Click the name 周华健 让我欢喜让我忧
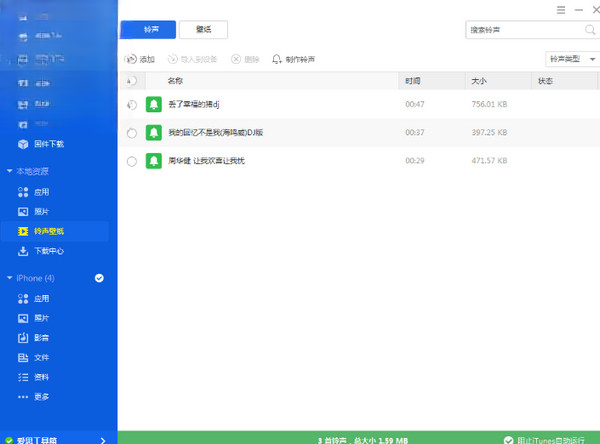The image size is (600, 444). 206,161
